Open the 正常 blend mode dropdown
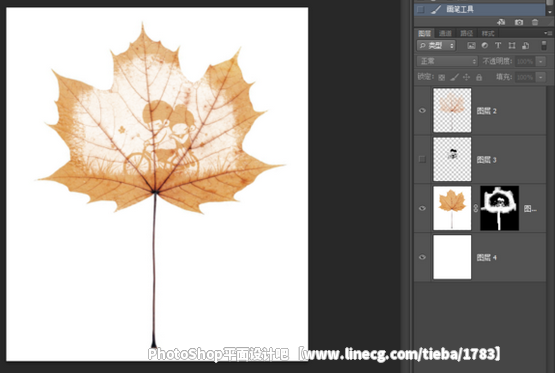 click(447, 61)
